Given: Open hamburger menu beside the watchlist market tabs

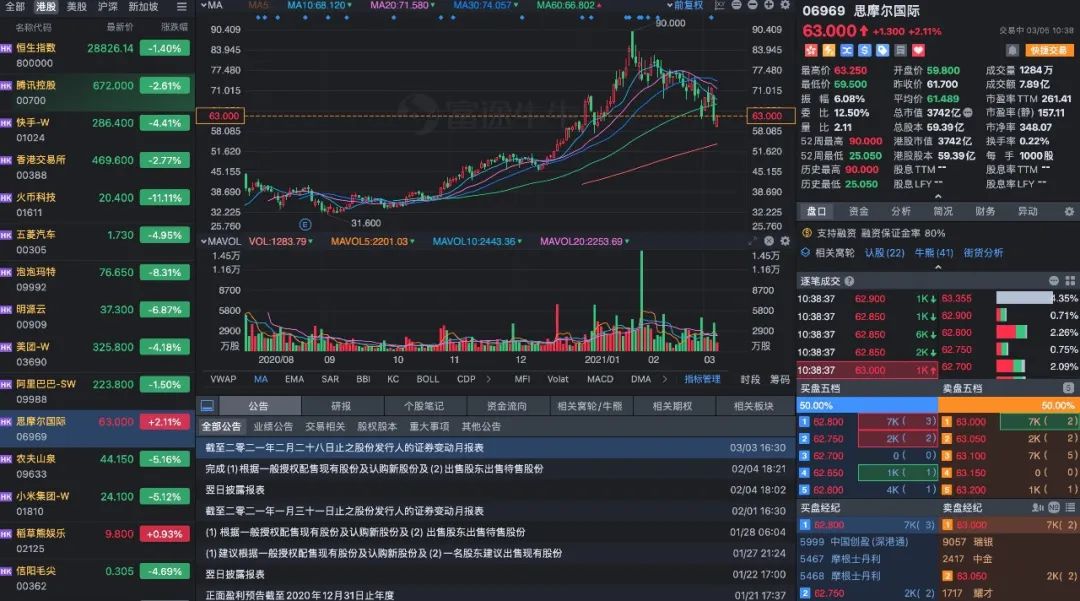Looking at the screenshot, I should (181, 7).
